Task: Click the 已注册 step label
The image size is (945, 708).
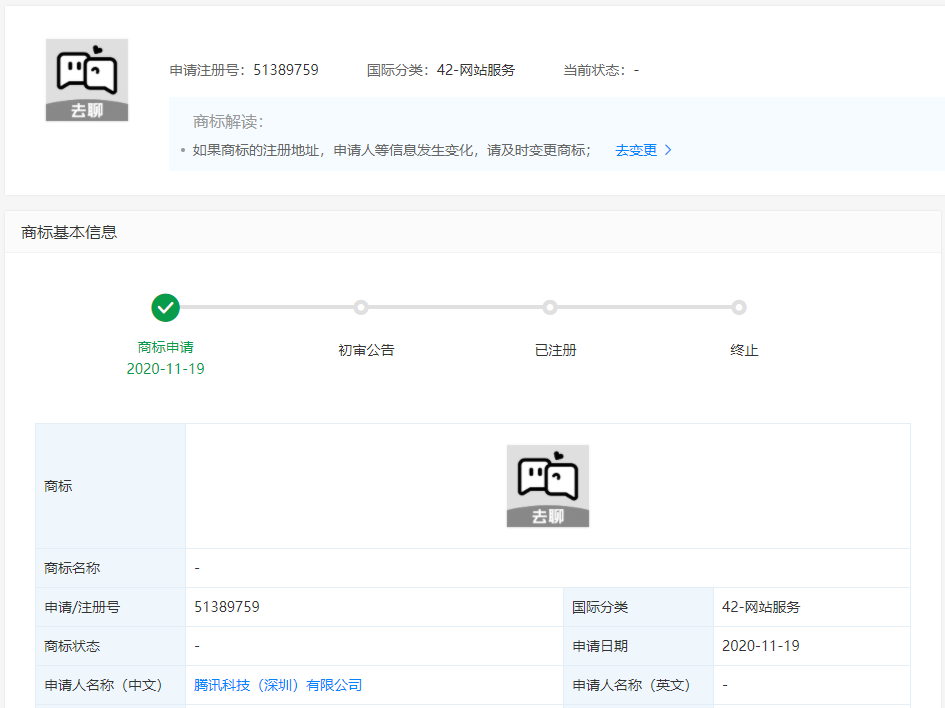Action: point(556,350)
